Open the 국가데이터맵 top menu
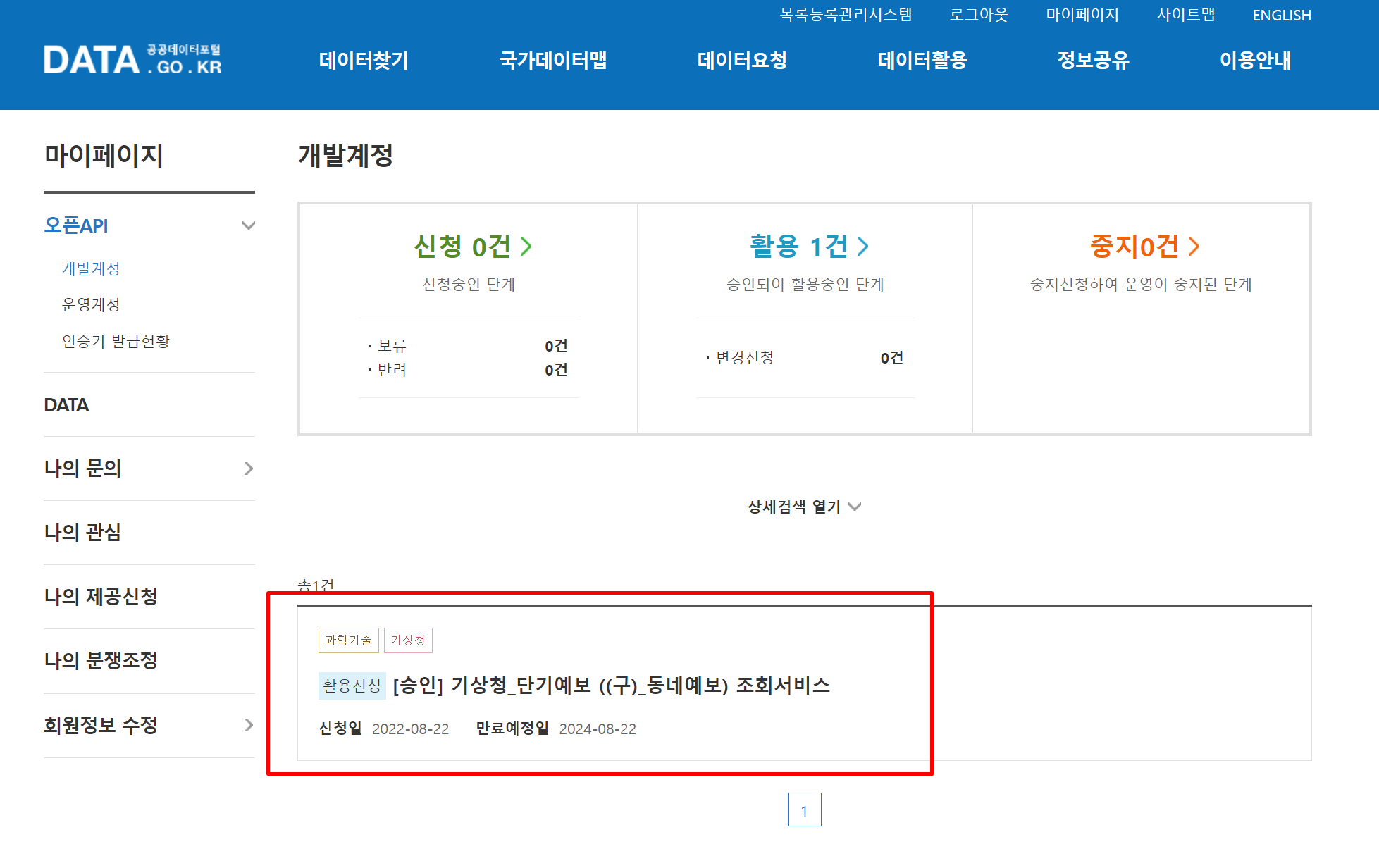 coord(552,61)
